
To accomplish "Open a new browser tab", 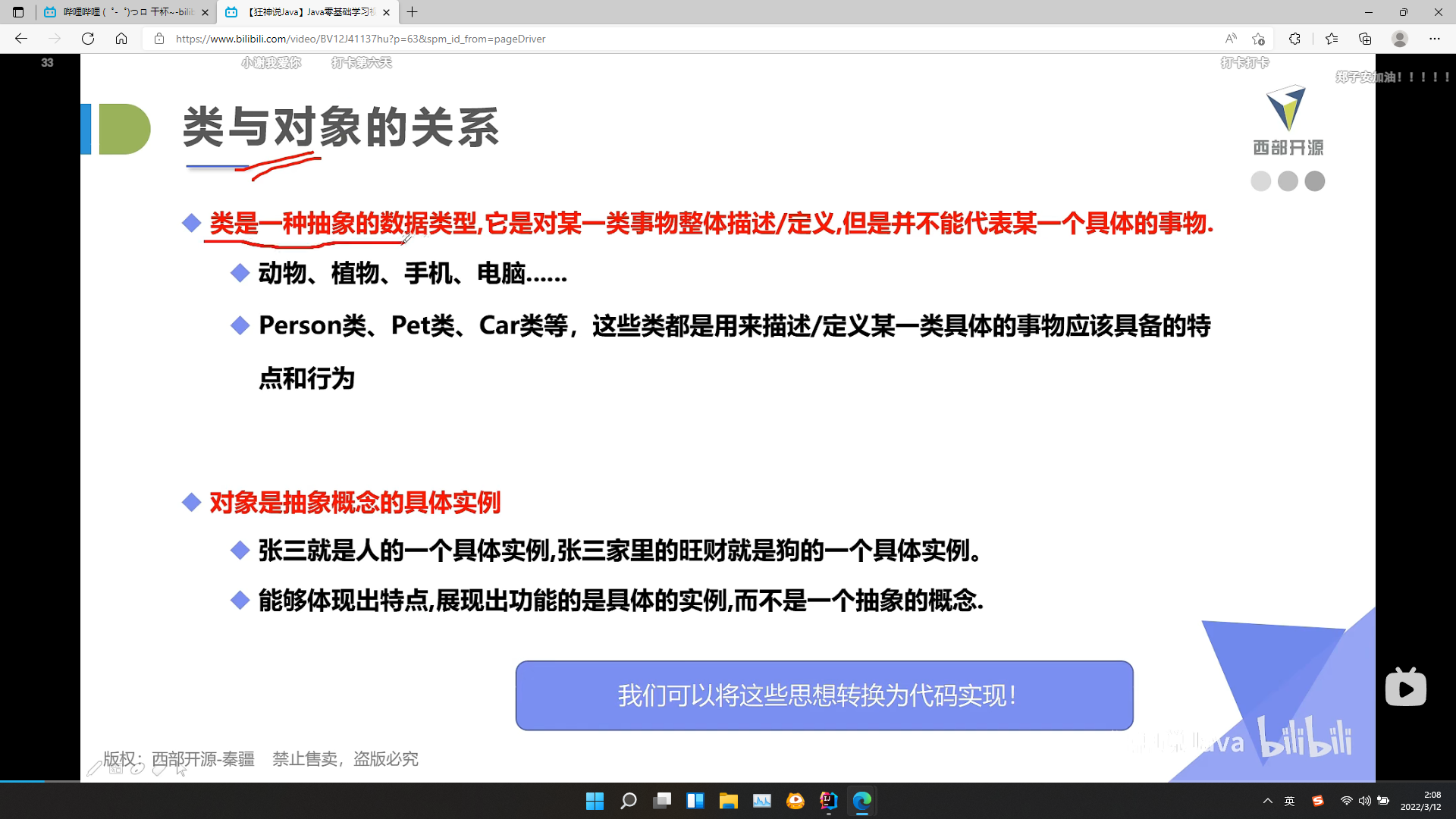I will tap(413, 12).
